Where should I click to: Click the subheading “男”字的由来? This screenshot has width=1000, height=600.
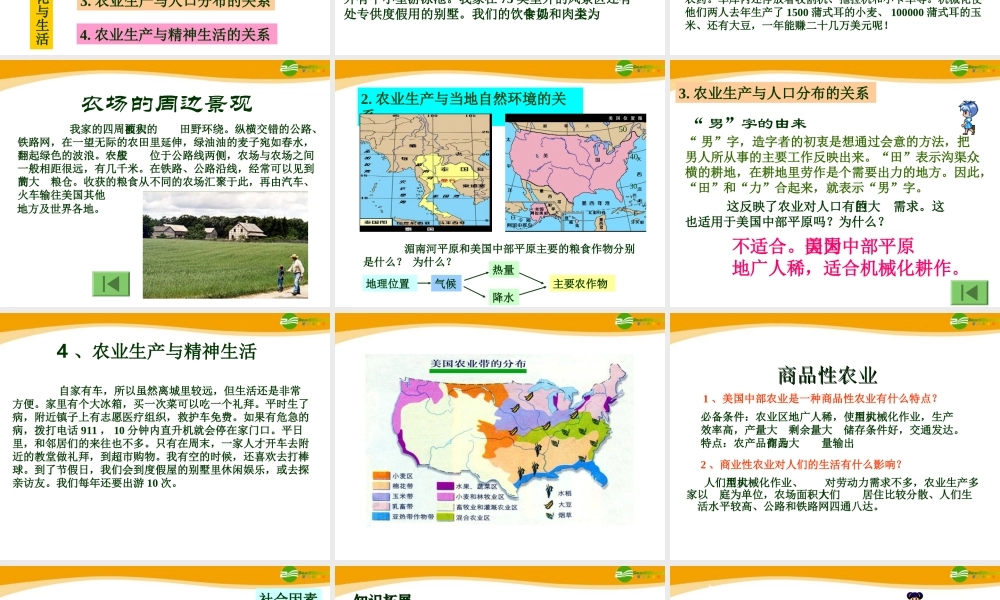point(749,123)
